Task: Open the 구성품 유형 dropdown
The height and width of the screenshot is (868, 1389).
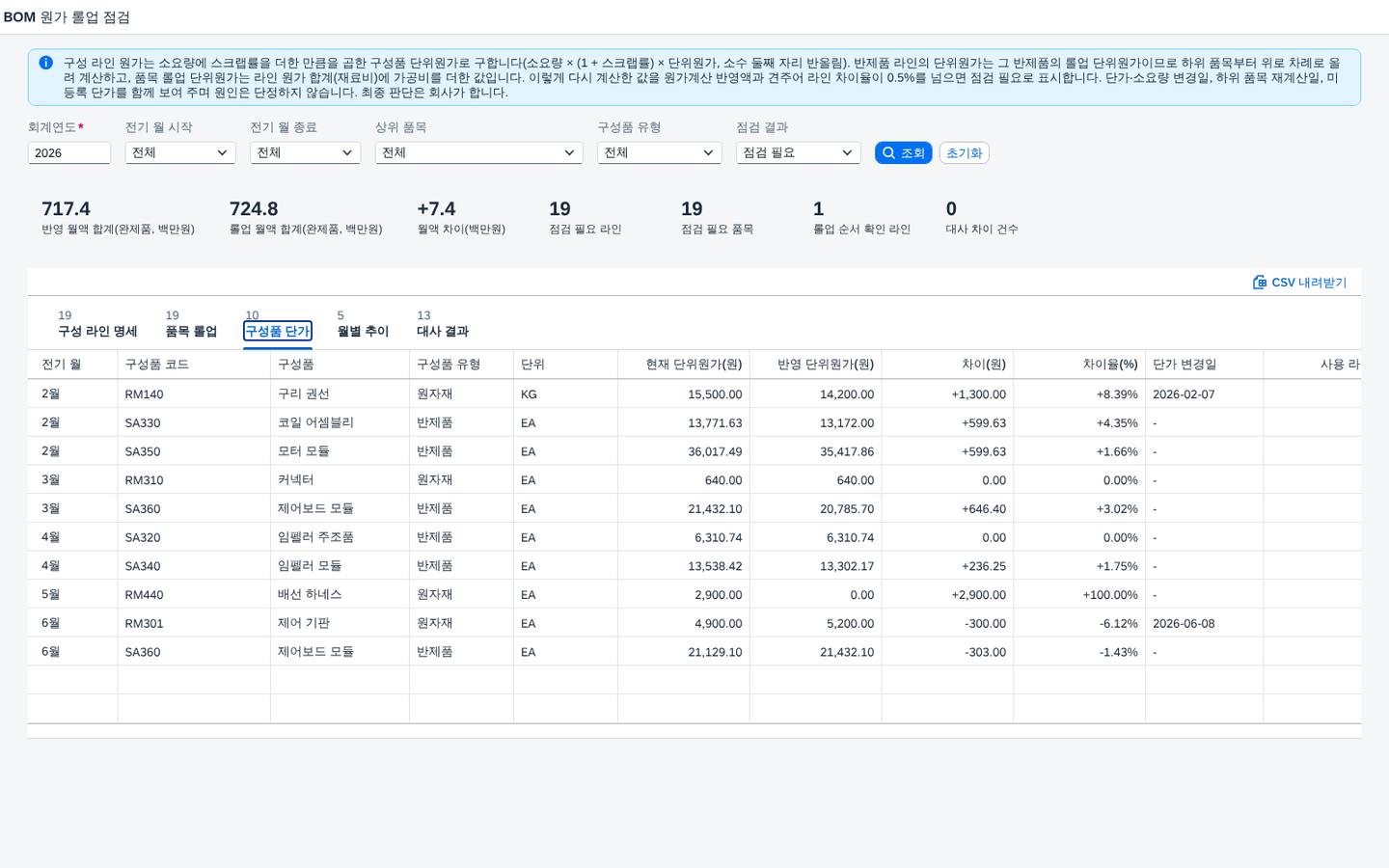Action: point(659,152)
